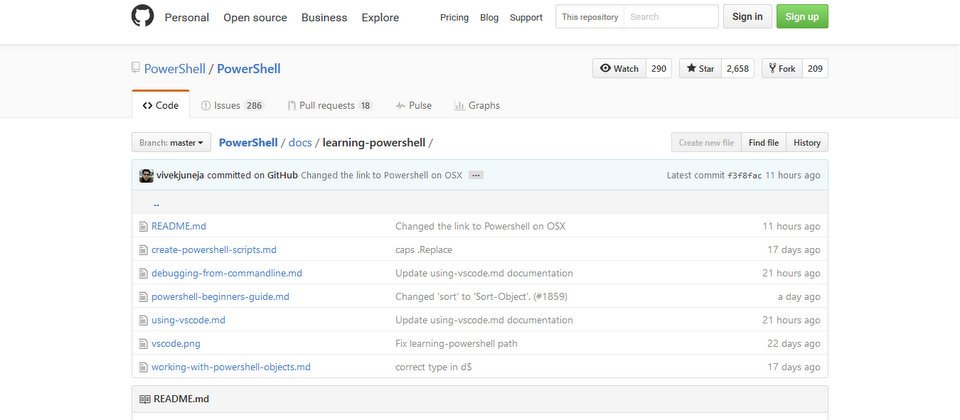Open the Personal menu item
Image resolution: width=960 pixels, height=420 pixels.
[187, 18]
